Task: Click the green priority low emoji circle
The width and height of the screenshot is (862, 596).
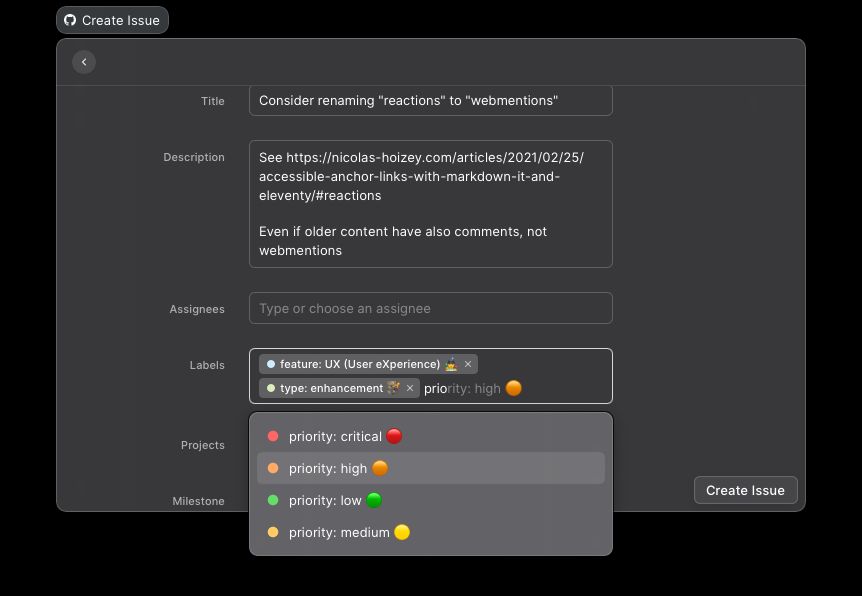Action: click(374, 500)
